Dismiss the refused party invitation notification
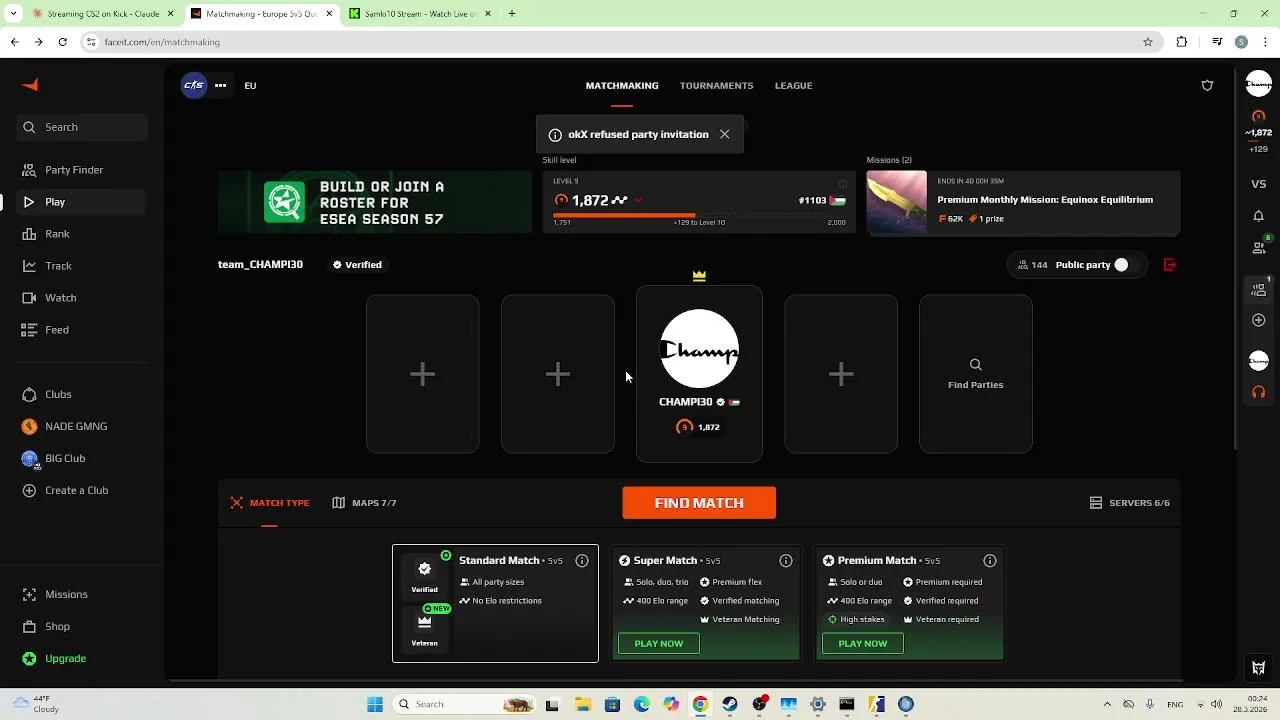The height and width of the screenshot is (720, 1280). point(724,134)
